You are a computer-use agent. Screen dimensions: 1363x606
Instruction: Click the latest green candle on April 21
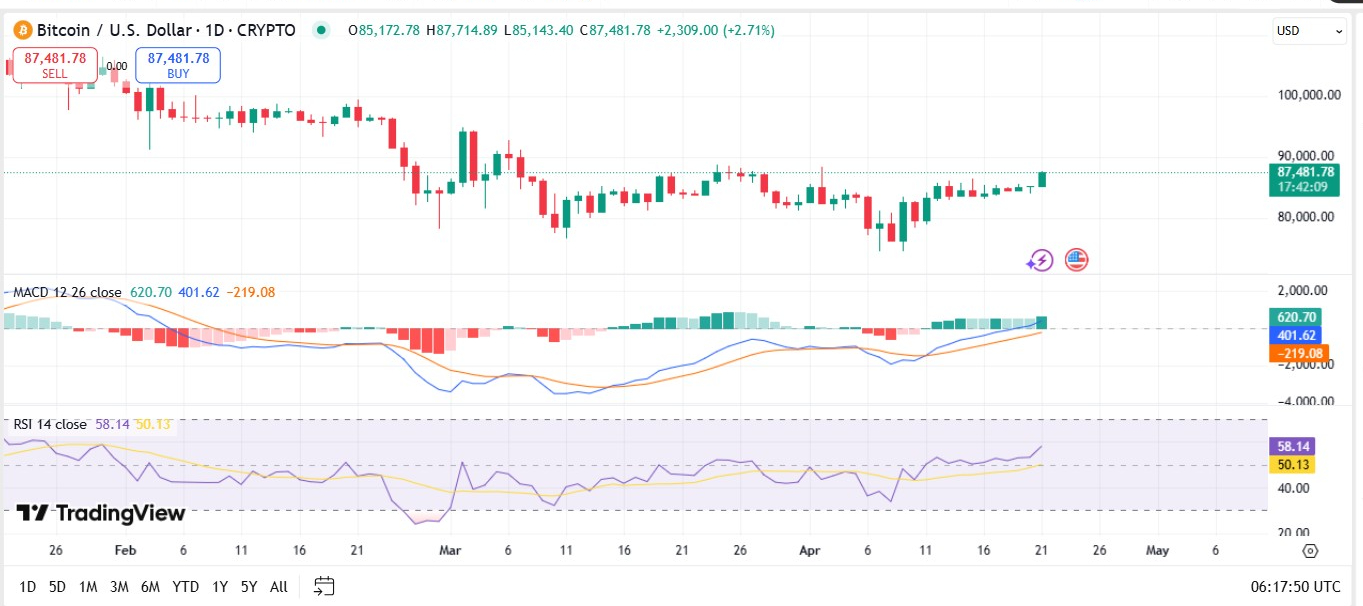pos(1042,179)
